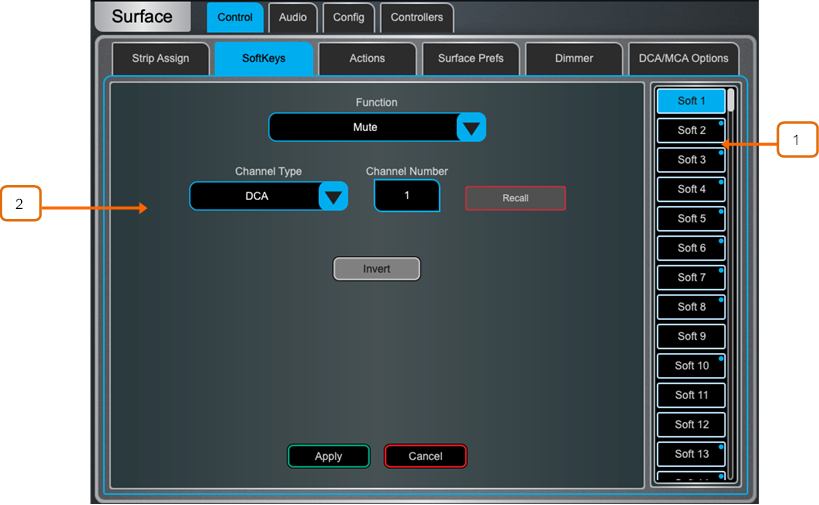Open the Dimmer tab
Viewport: 819px width, 505px height.
click(x=574, y=59)
